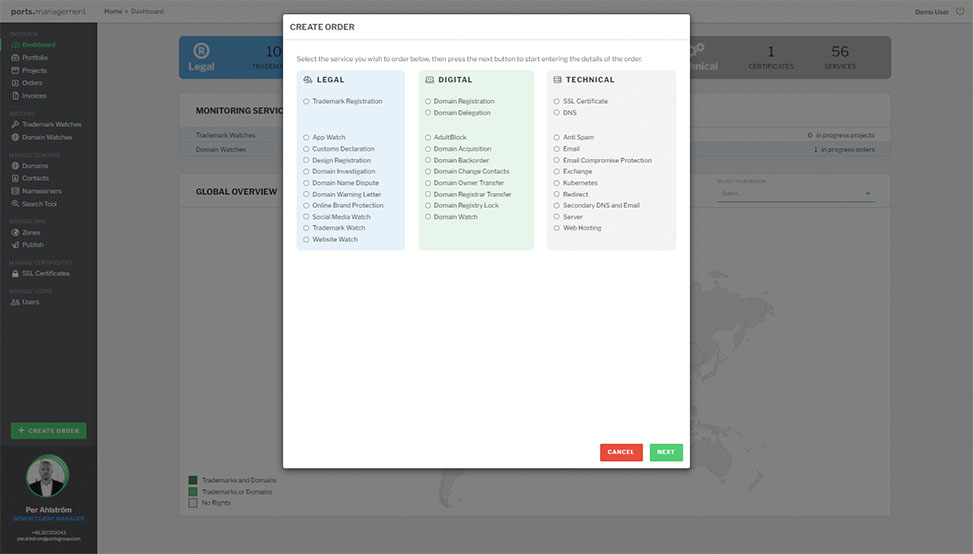Open the Projects menu item
Image resolution: width=973 pixels, height=554 pixels.
point(35,70)
